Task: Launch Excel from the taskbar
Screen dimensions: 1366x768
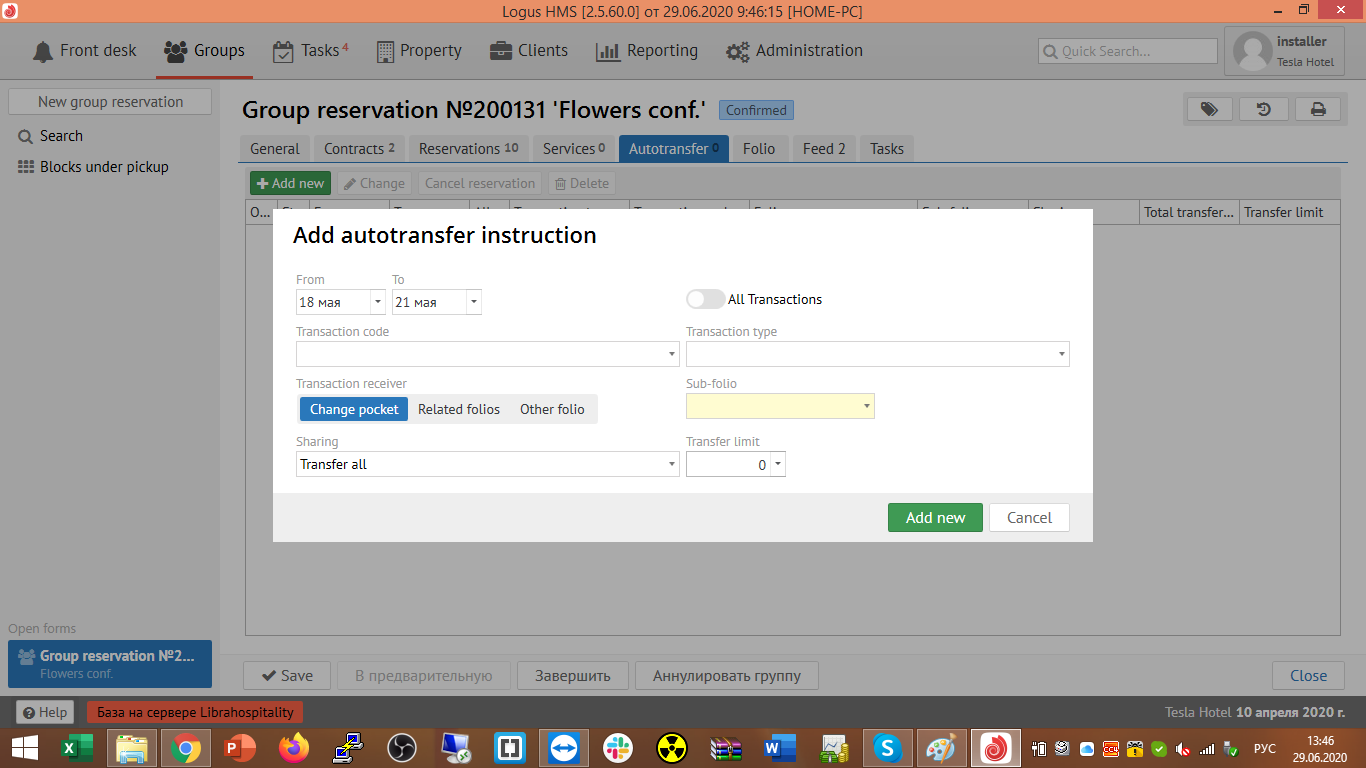Action: [77, 747]
